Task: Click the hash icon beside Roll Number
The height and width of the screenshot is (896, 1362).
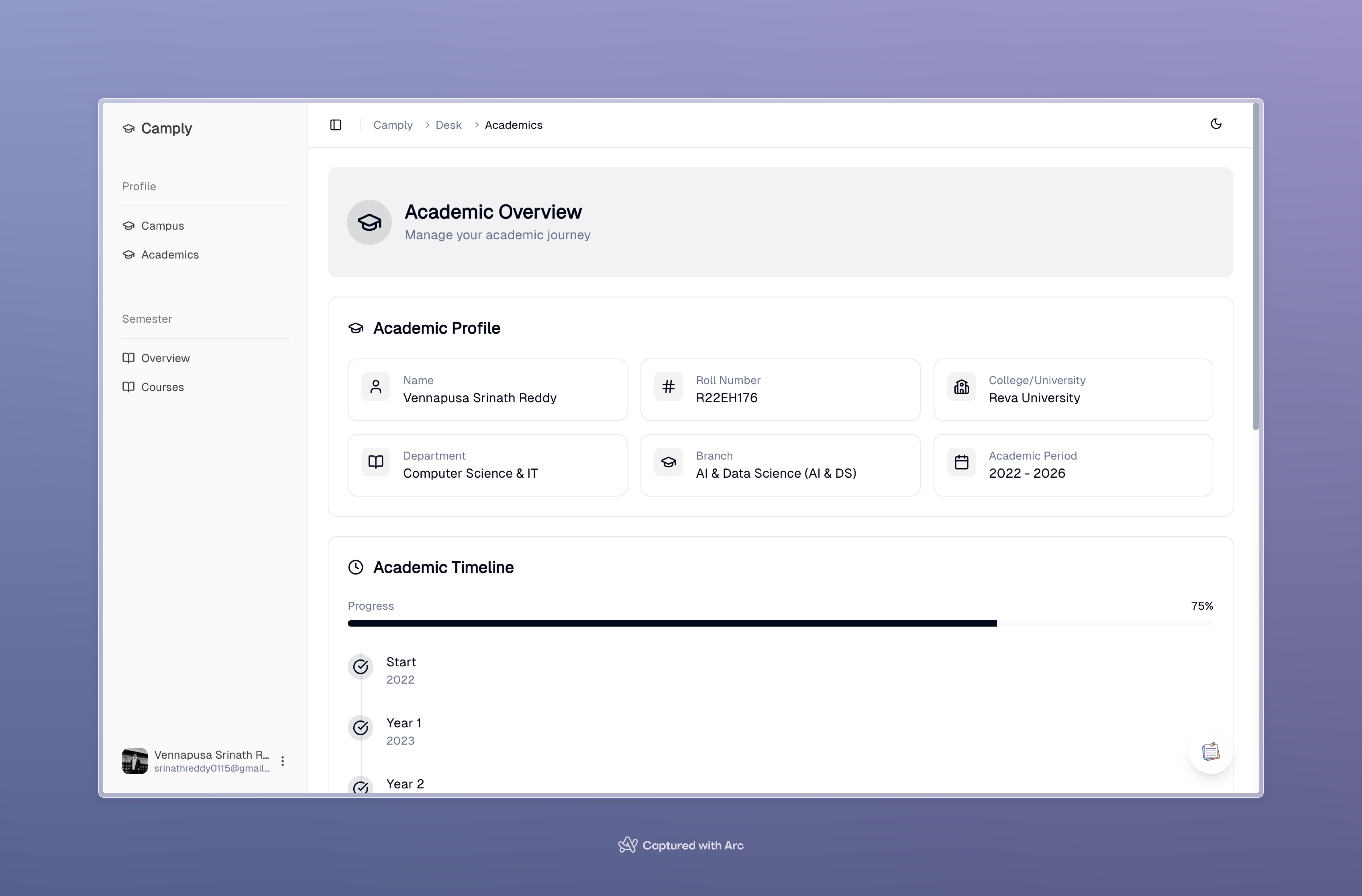Action: point(668,387)
